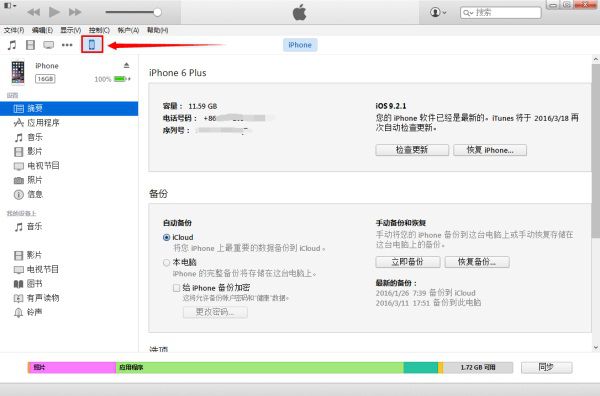Open the TV Shows library icon in toolbar
The width and height of the screenshot is (600, 396).
coord(49,45)
